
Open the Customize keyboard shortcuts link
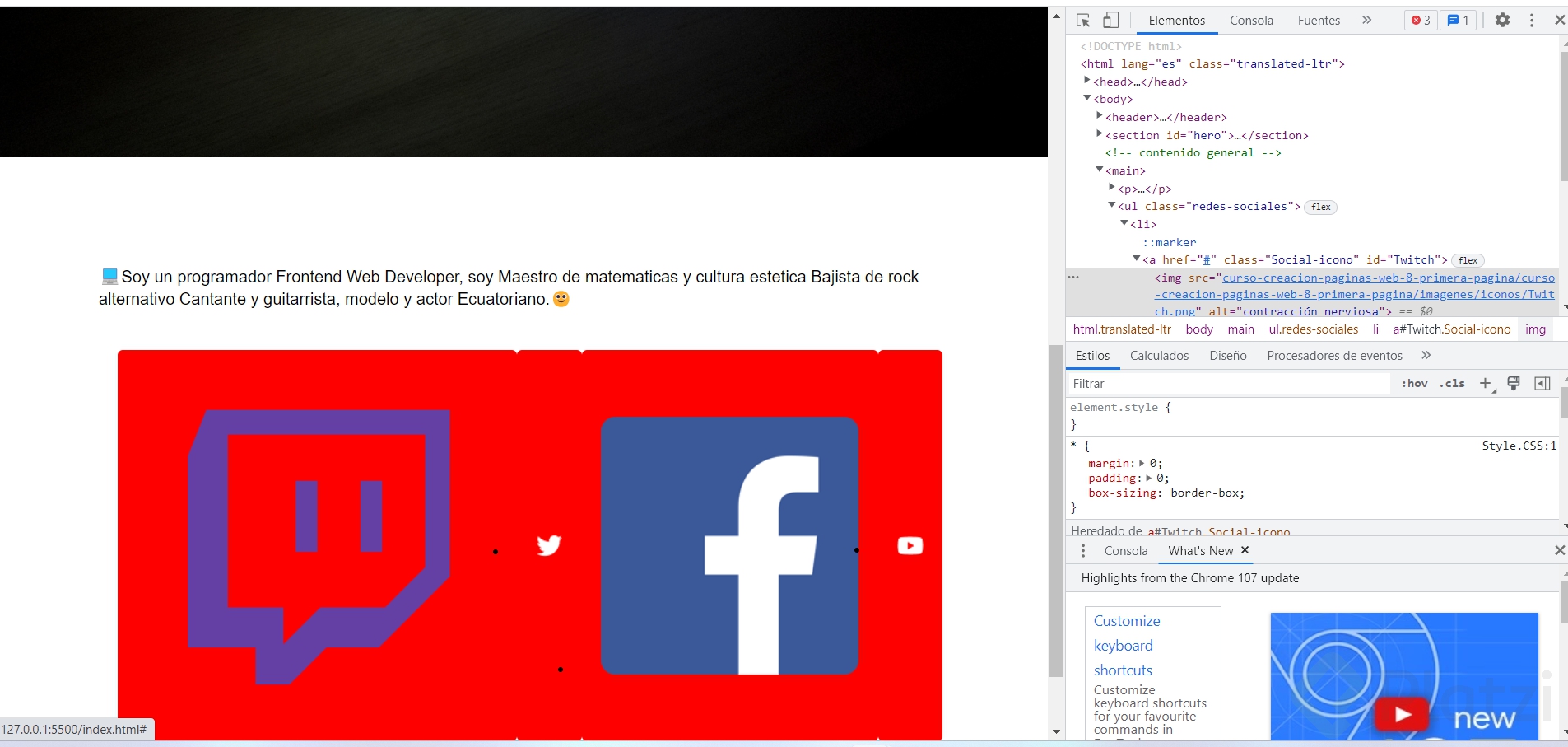pyautogui.click(x=1127, y=646)
